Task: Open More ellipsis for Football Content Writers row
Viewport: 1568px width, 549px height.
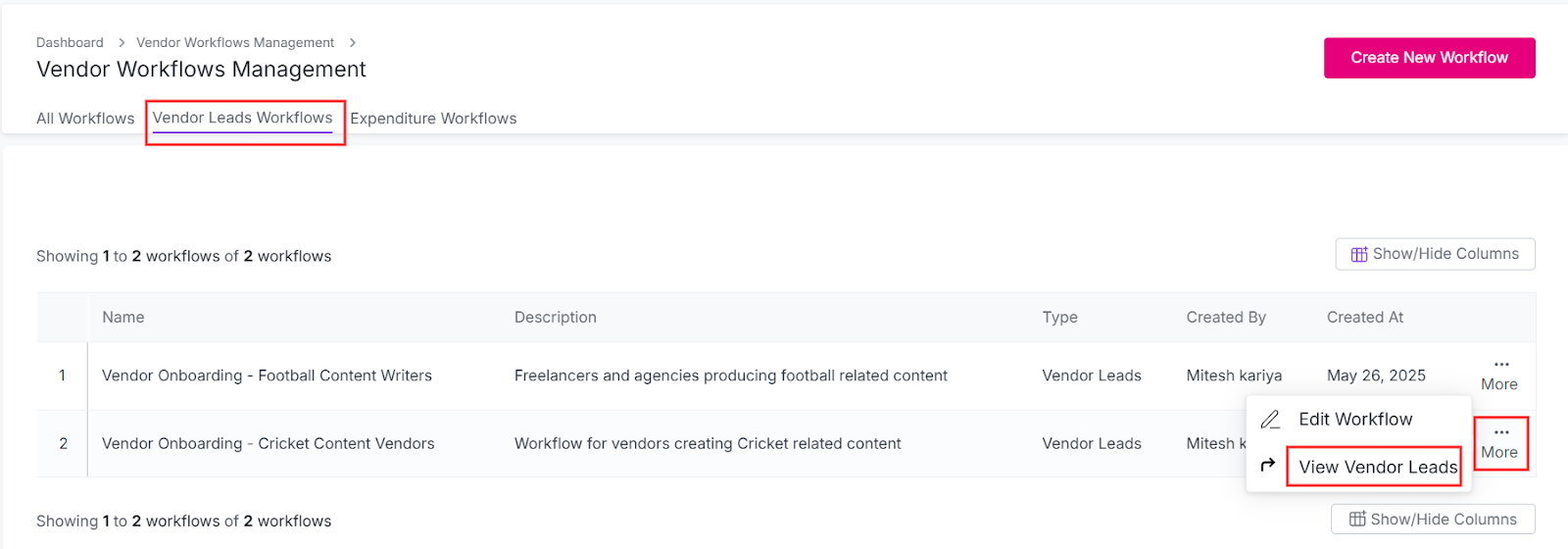Action: [1499, 374]
